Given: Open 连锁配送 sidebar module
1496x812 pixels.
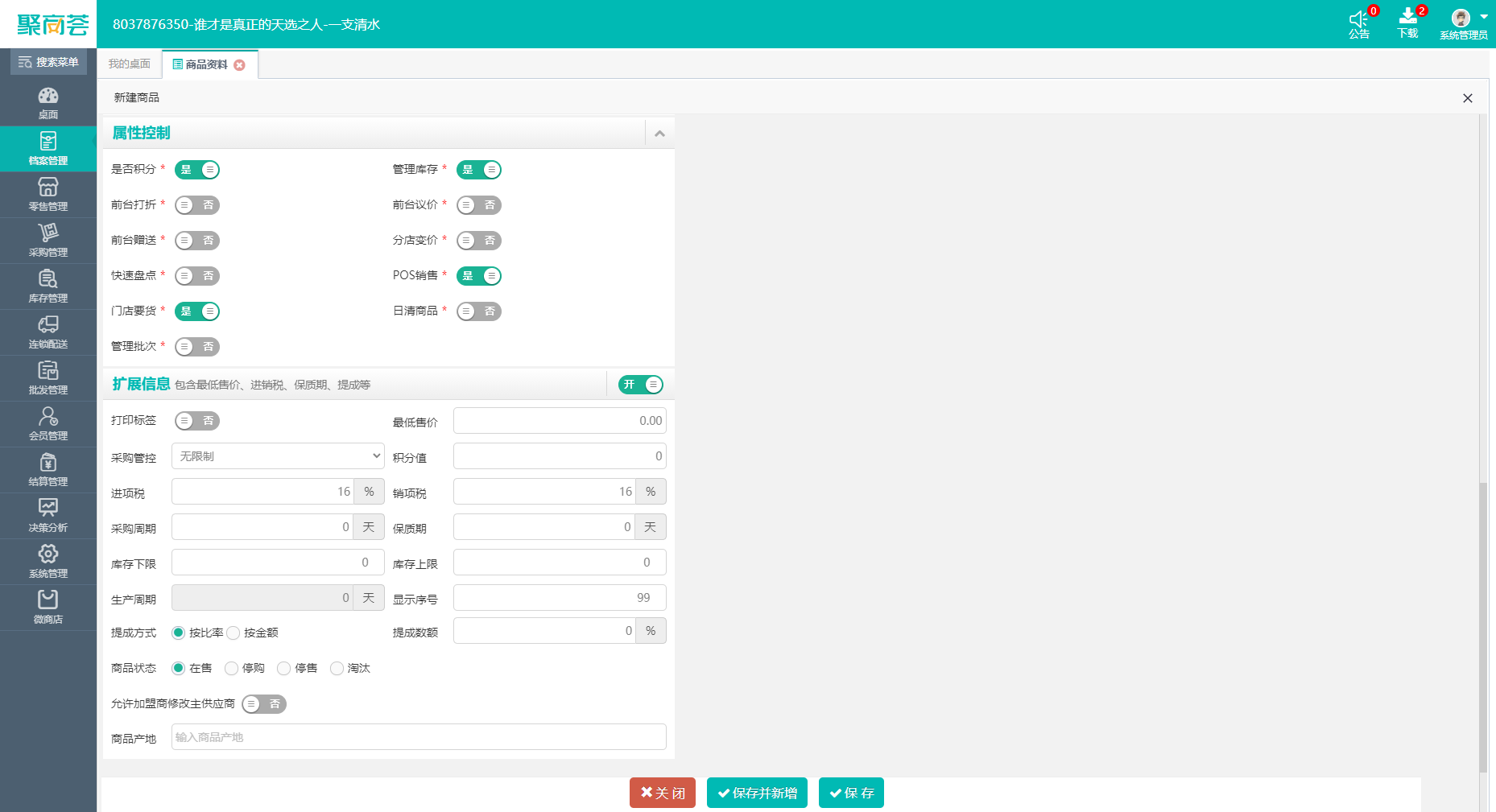Looking at the screenshot, I should click(48, 332).
